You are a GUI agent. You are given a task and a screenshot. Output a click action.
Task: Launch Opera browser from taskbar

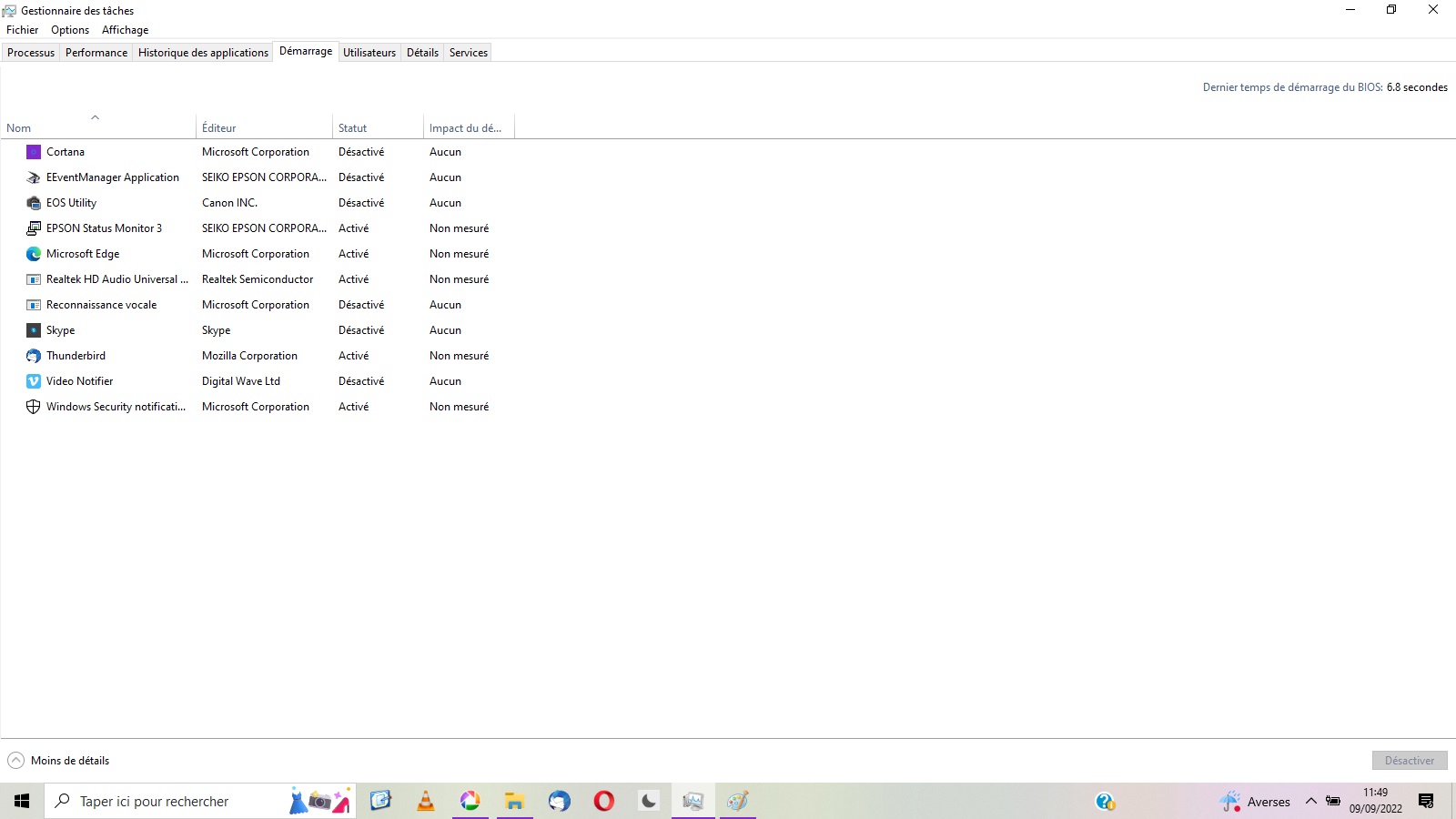[x=604, y=801]
